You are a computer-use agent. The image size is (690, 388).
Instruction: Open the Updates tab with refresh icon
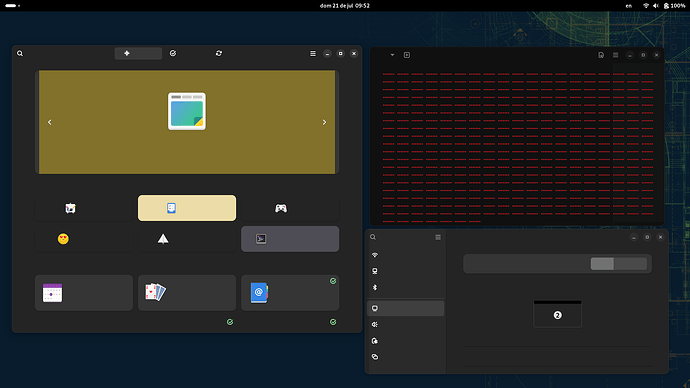pyautogui.click(x=219, y=53)
